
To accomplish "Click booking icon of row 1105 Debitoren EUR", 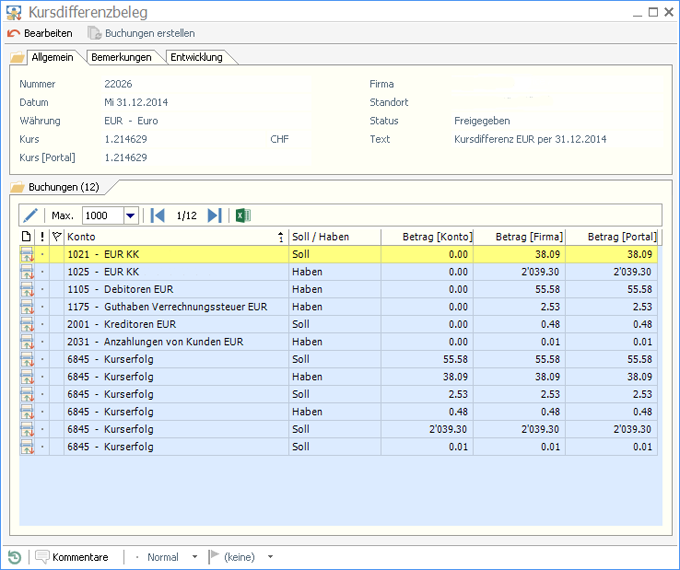I will 27,289.
